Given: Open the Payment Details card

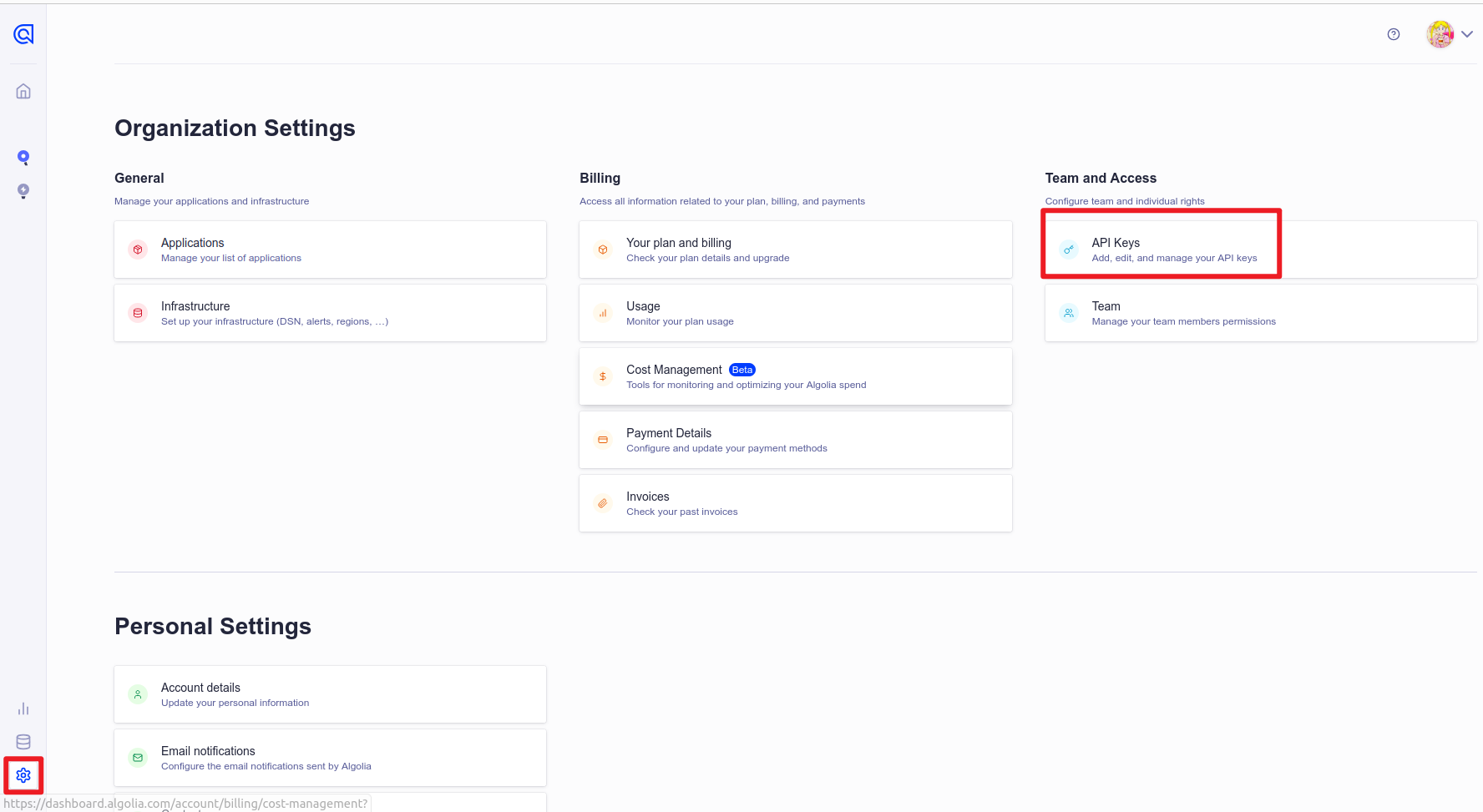Looking at the screenshot, I should [795, 440].
